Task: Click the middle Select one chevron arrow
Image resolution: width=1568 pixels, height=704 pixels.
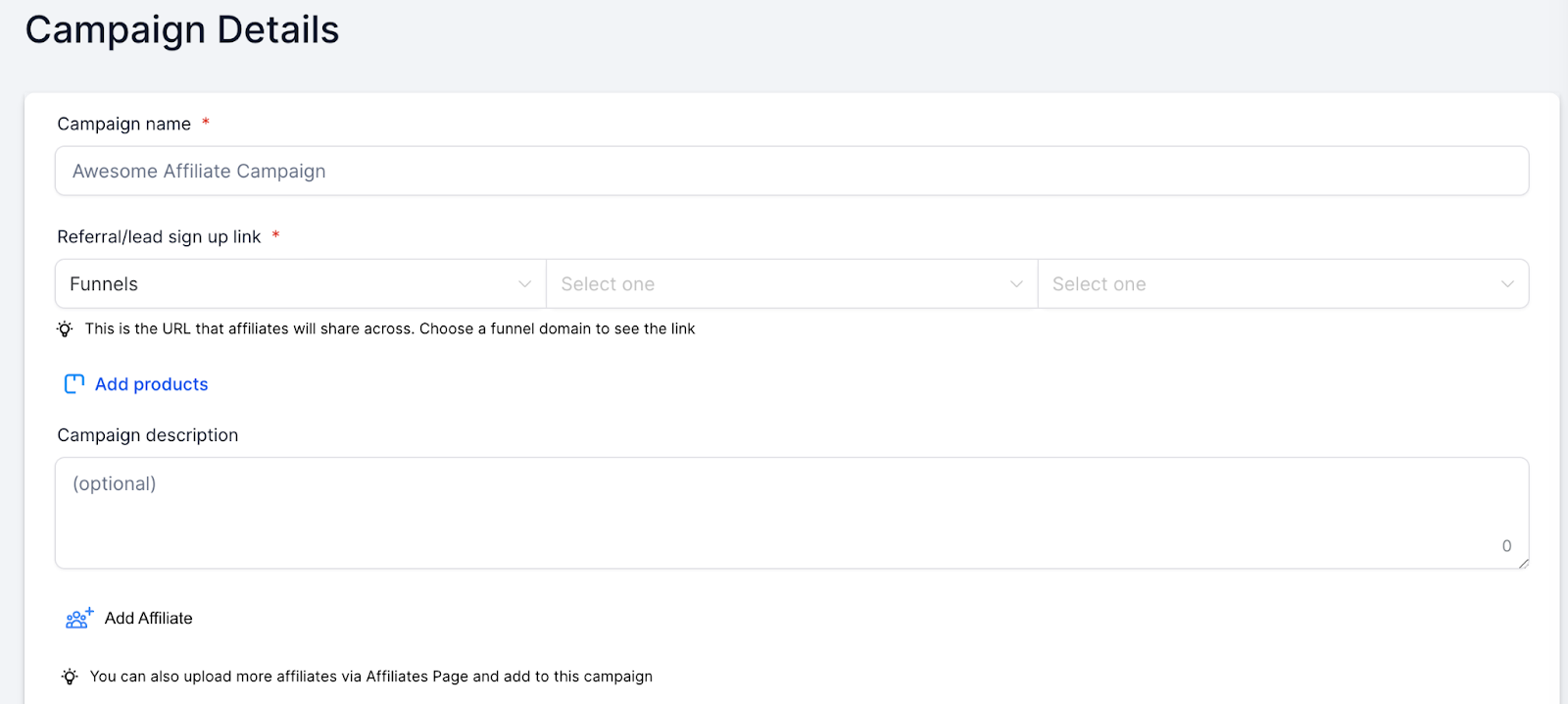Action: [1016, 284]
